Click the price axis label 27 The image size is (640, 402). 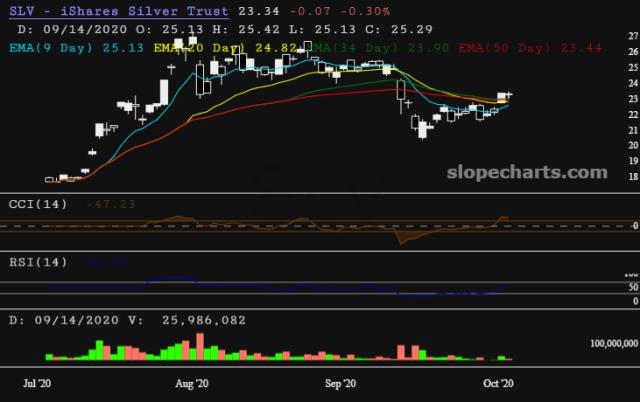coord(632,37)
